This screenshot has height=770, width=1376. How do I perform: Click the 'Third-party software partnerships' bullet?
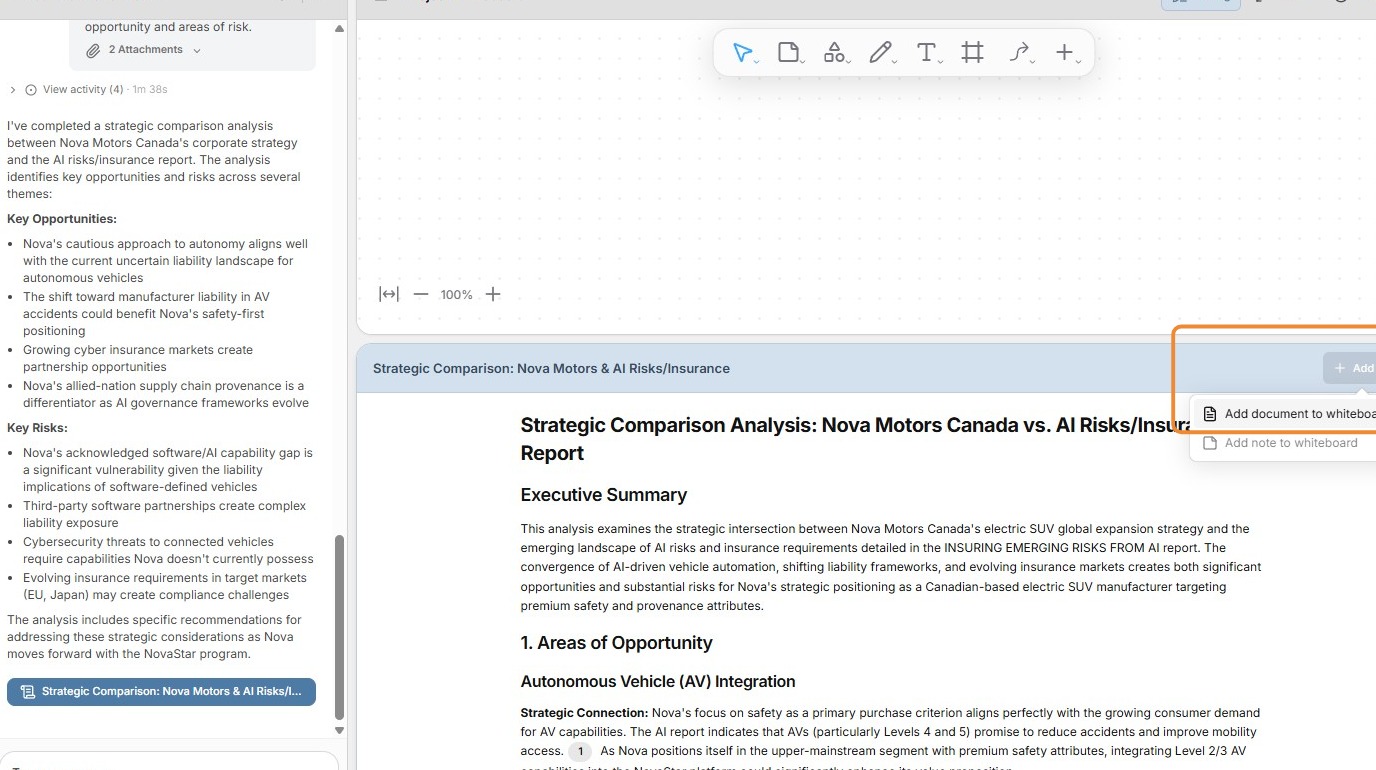165,514
